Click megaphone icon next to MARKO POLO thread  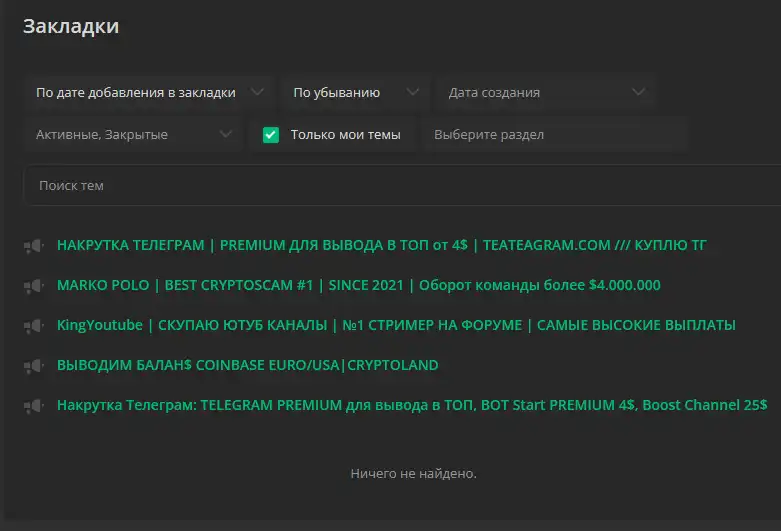pyautogui.click(x=33, y=286)
